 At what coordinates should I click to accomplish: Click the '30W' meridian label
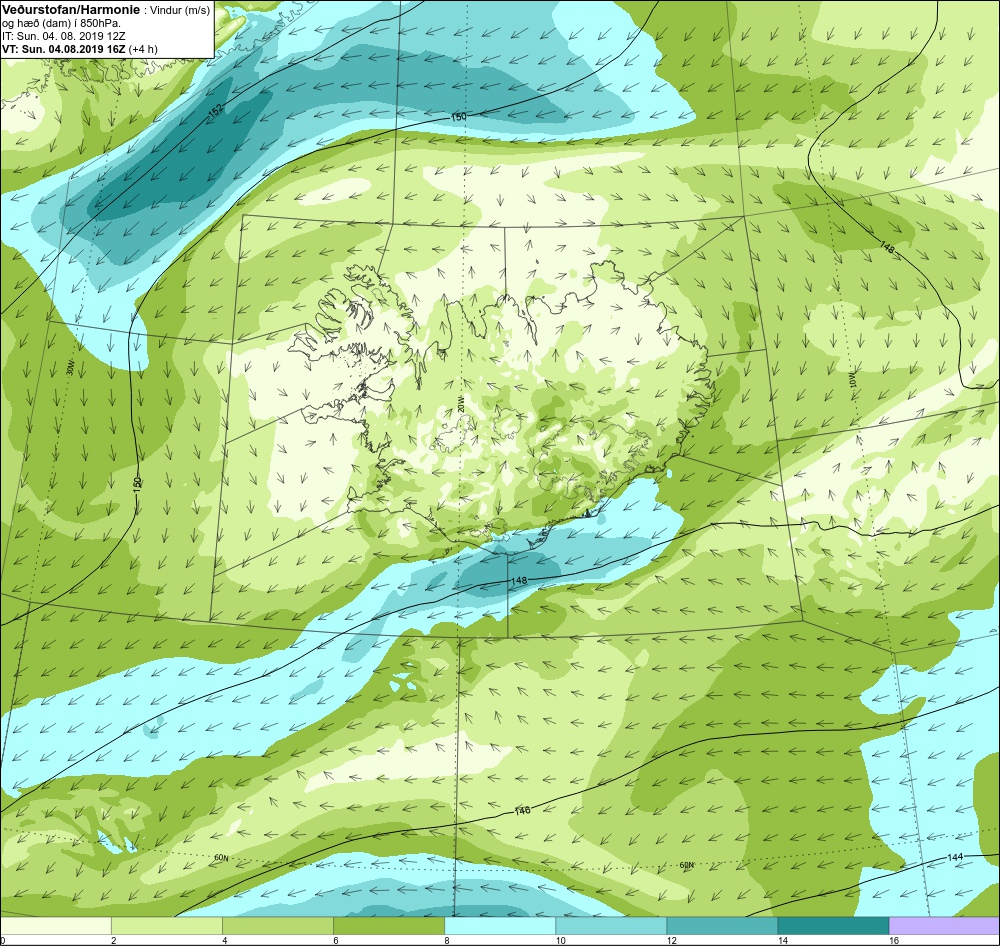70,368
